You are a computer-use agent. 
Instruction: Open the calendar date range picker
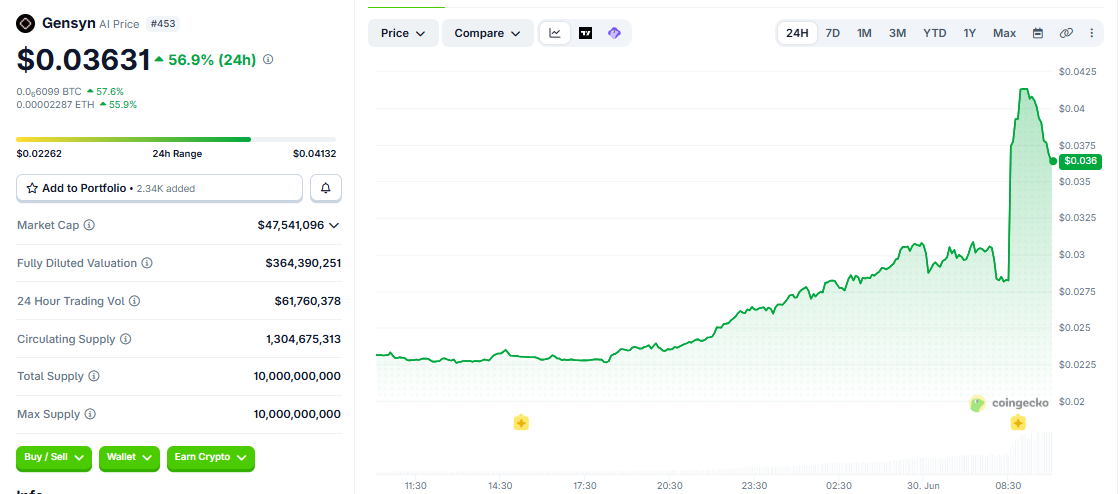[x=1038, y=33]
